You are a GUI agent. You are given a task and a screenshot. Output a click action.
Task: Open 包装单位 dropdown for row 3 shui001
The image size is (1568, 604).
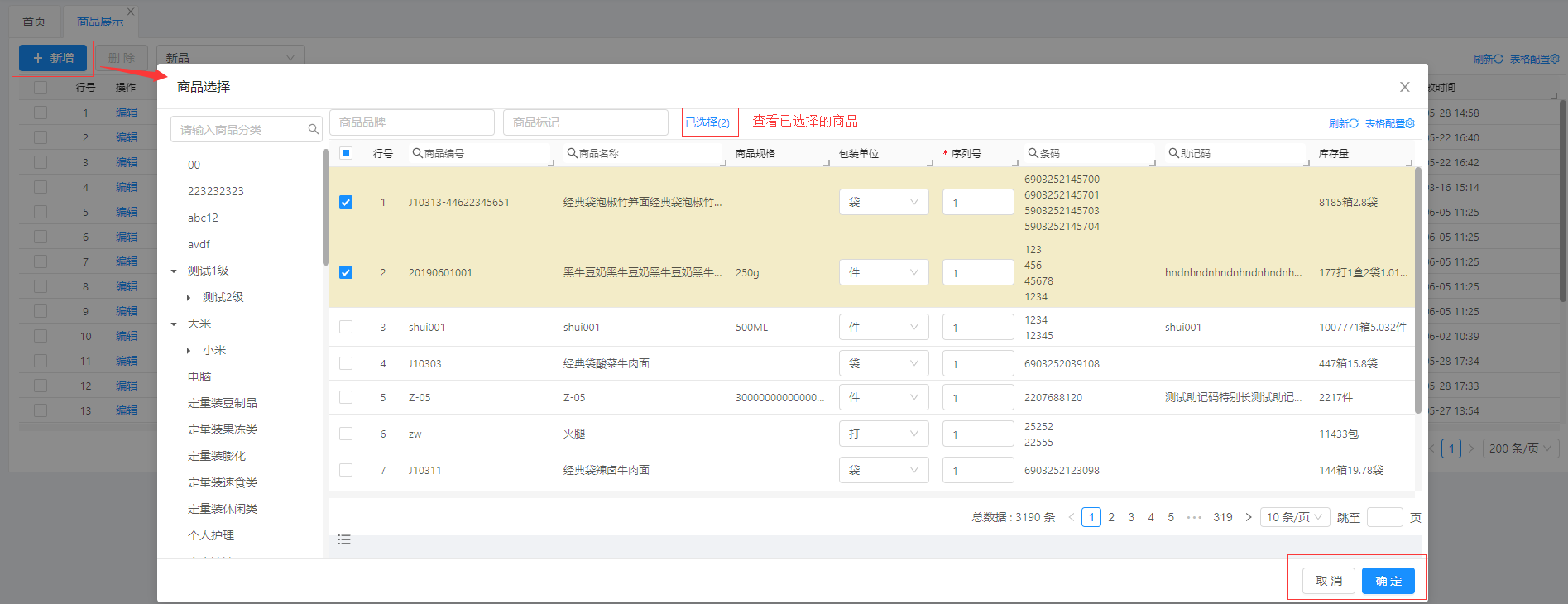(x=884, y=327)
